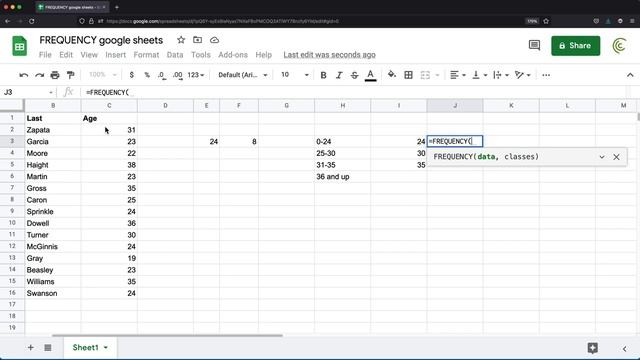640x360 pixels.
Task: Open the borders tool
Action: pyautogui.click(x=408, y=75)
